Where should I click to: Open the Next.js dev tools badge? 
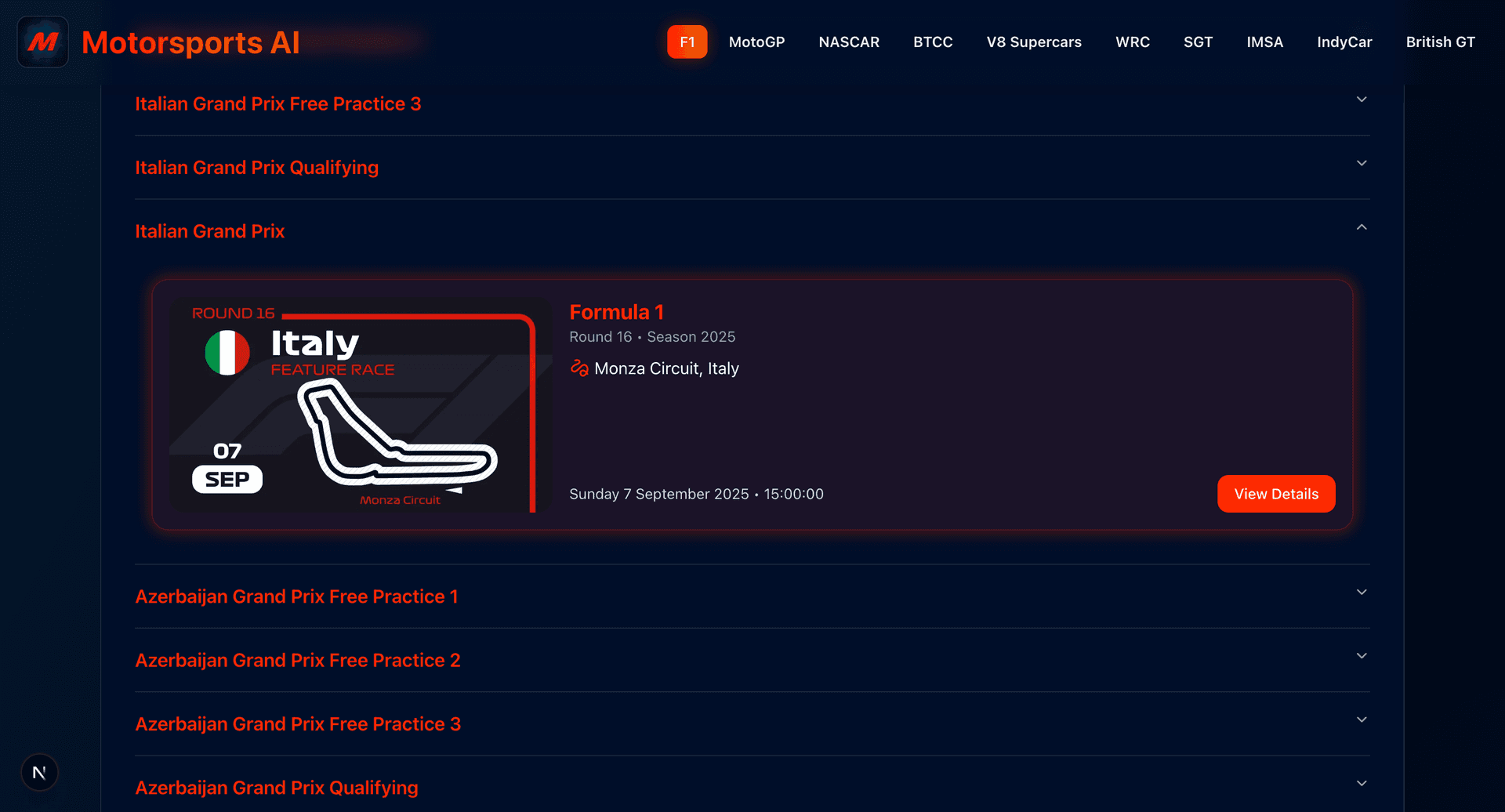pos(39,773)
